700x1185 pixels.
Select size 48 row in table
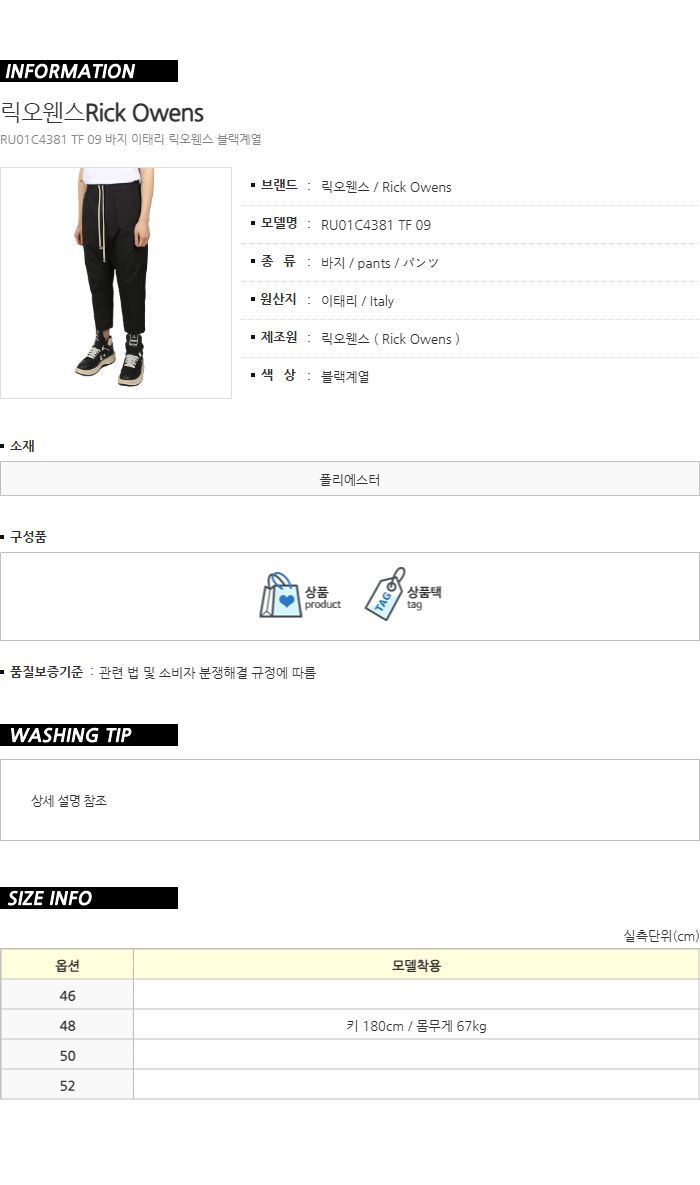pos(350,1026)
